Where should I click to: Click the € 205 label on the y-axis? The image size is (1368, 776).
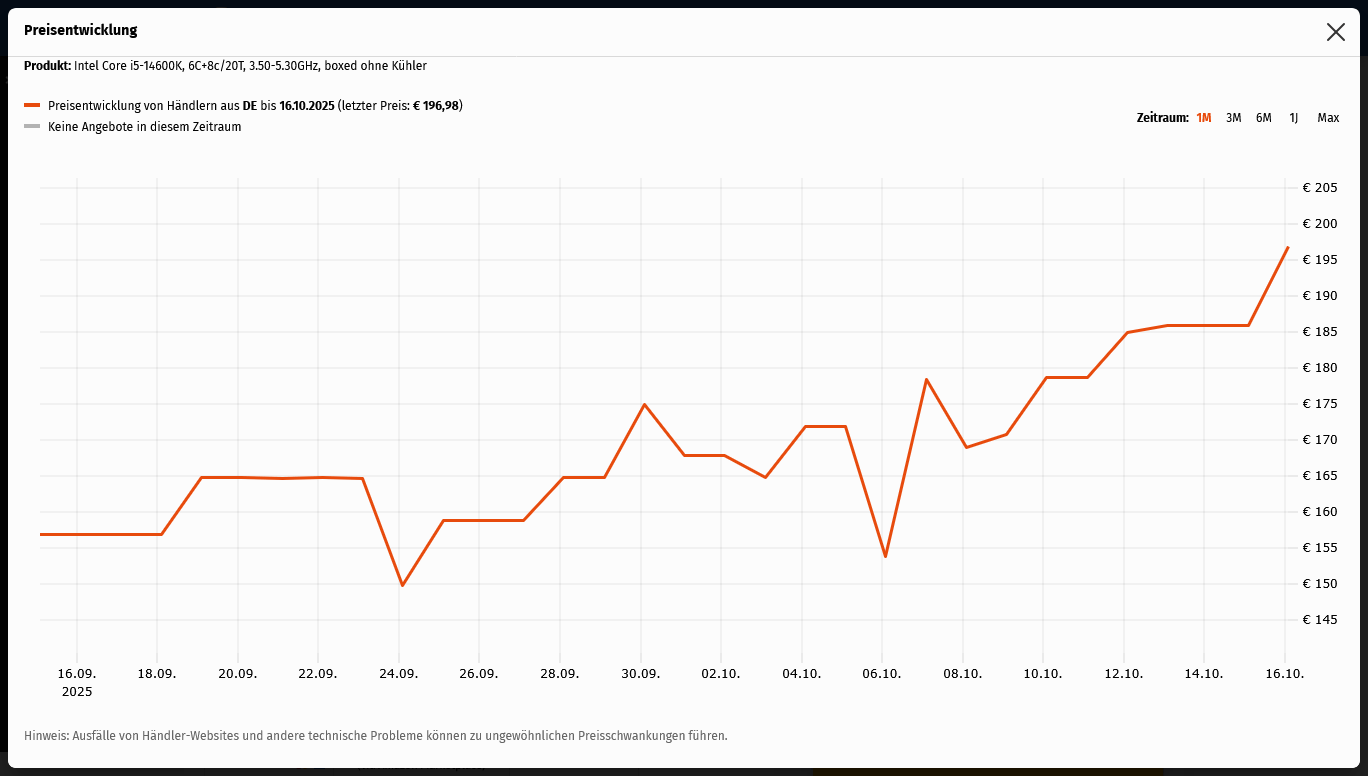coord(1319,188)
